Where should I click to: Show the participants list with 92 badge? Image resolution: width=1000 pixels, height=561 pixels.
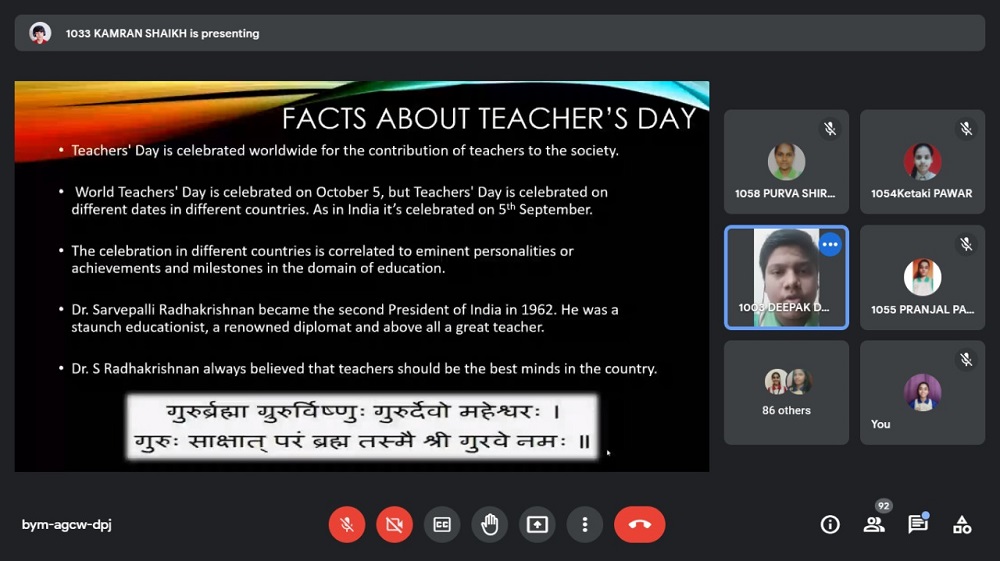874,524
